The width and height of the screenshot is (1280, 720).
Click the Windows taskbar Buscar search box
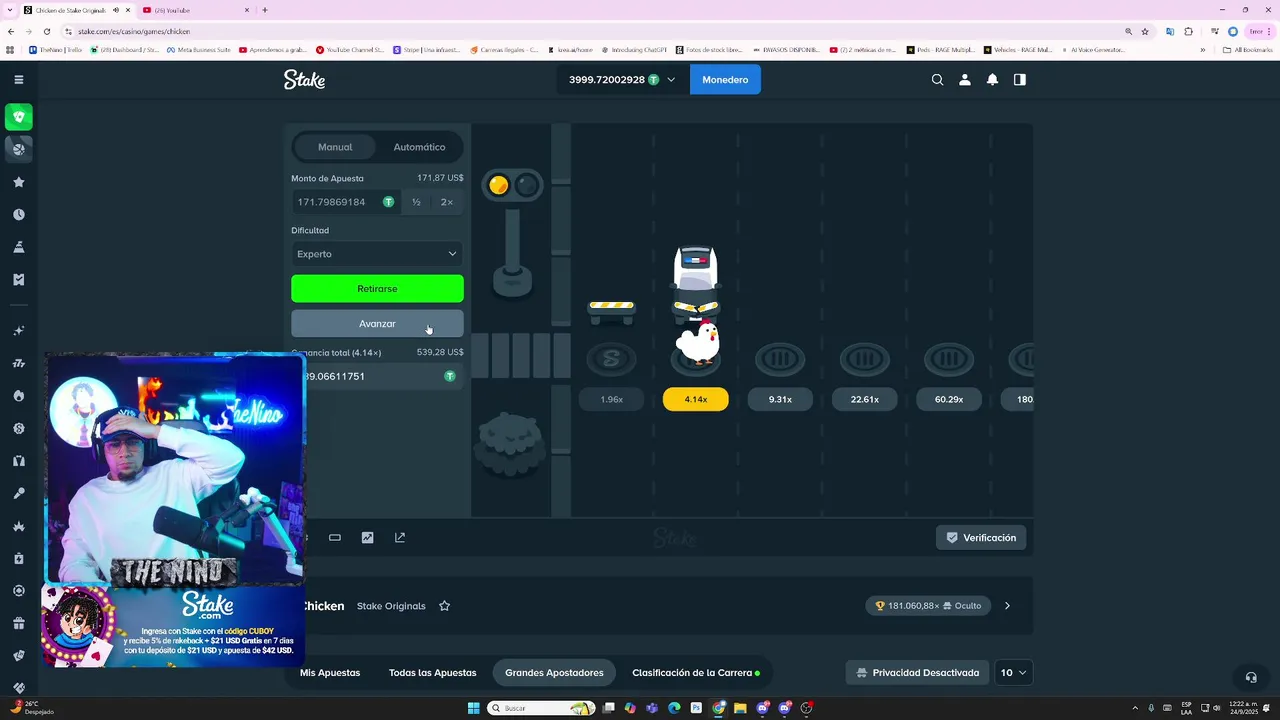(540, 708)
